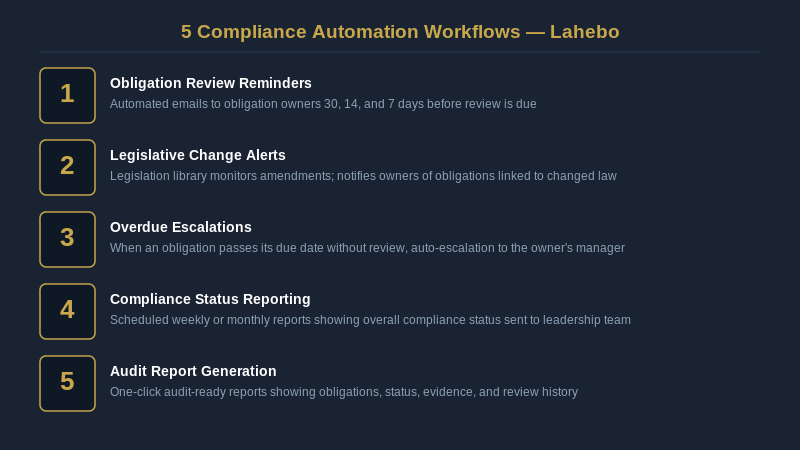This screenshot has width=800, height=450.
Task: Click the number 3 badge
Action: point(67,239)
